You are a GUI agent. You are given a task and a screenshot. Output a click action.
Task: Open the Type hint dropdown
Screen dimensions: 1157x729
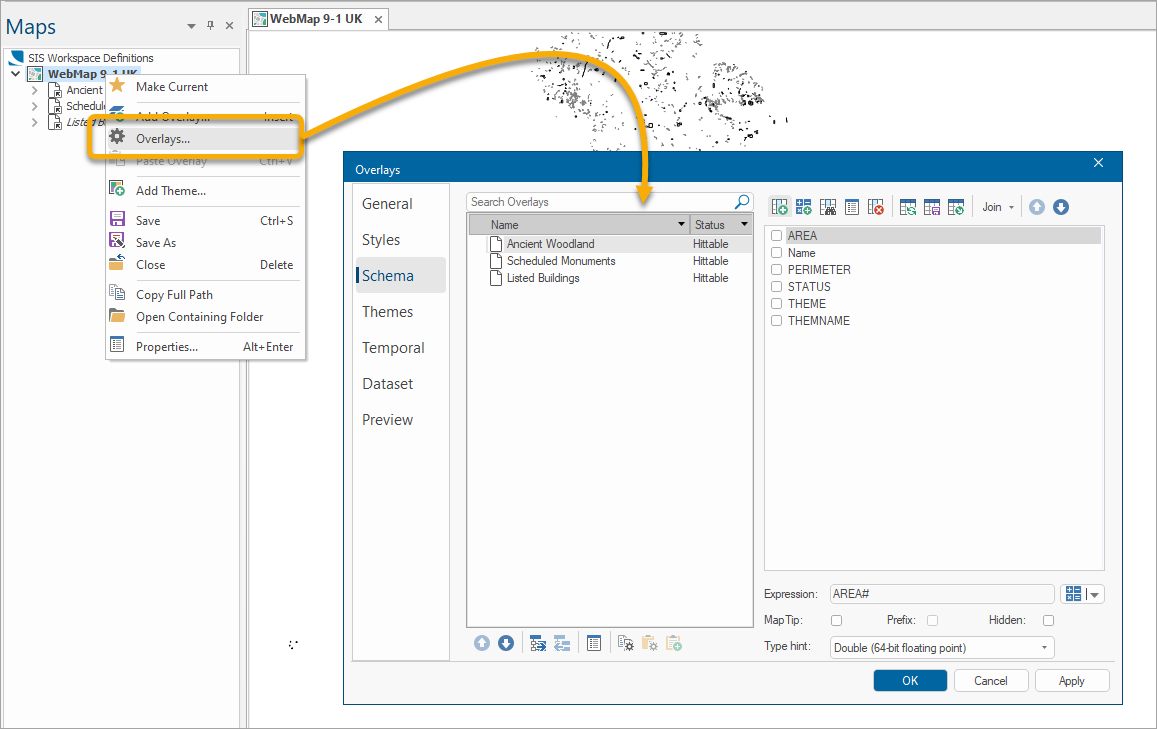(x=941, y=648)
